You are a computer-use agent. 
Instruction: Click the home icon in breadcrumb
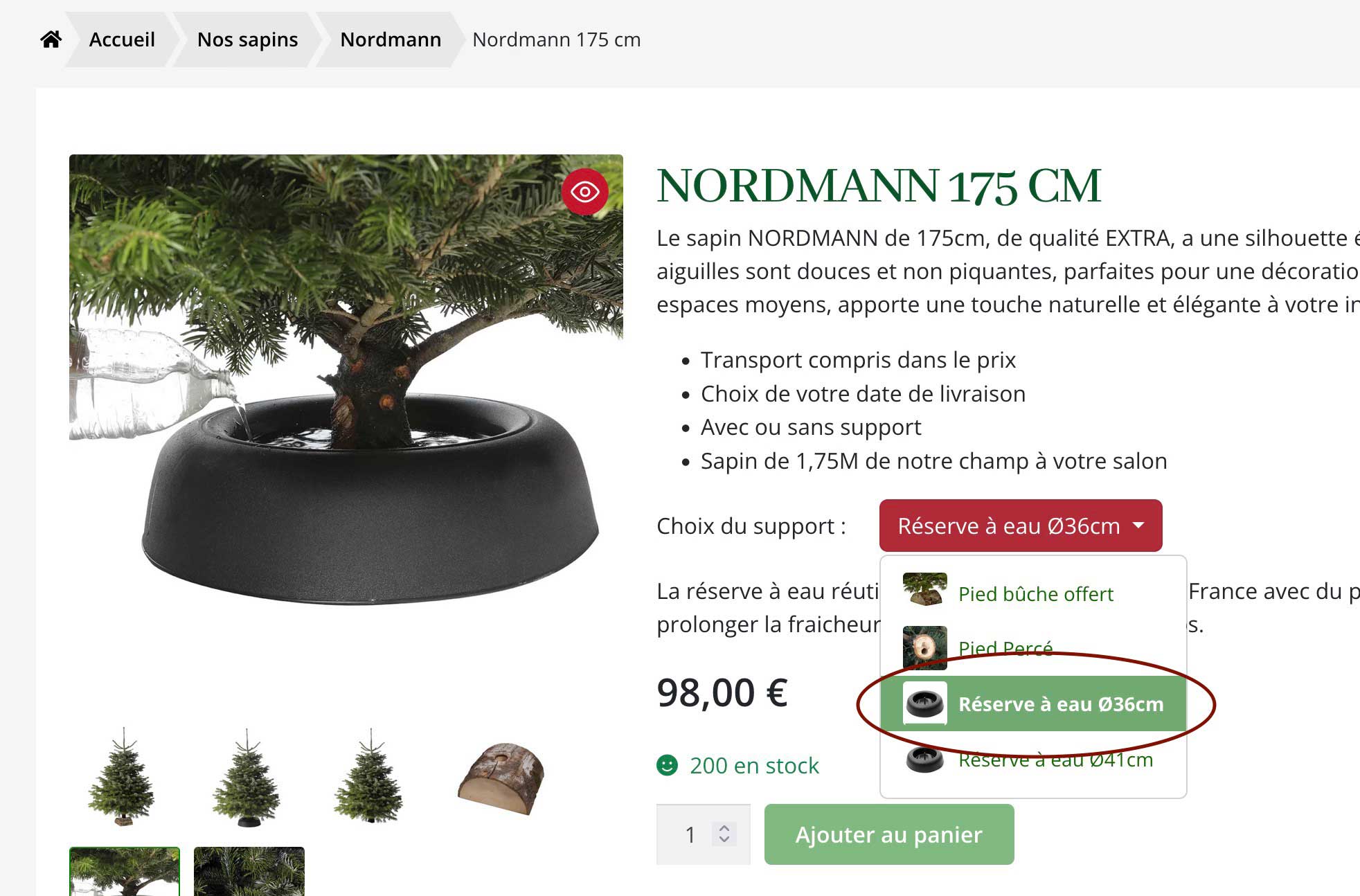point(51,39)
